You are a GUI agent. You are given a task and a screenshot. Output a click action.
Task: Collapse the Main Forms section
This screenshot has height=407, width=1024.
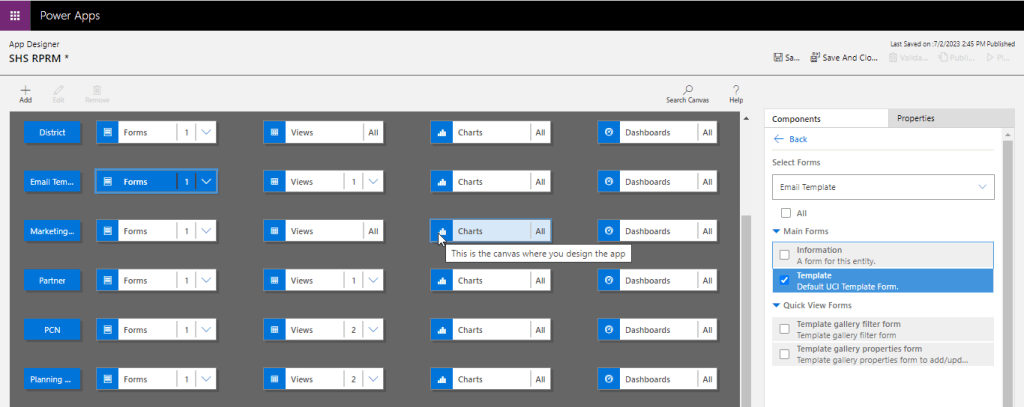click(x=778, y=232)
